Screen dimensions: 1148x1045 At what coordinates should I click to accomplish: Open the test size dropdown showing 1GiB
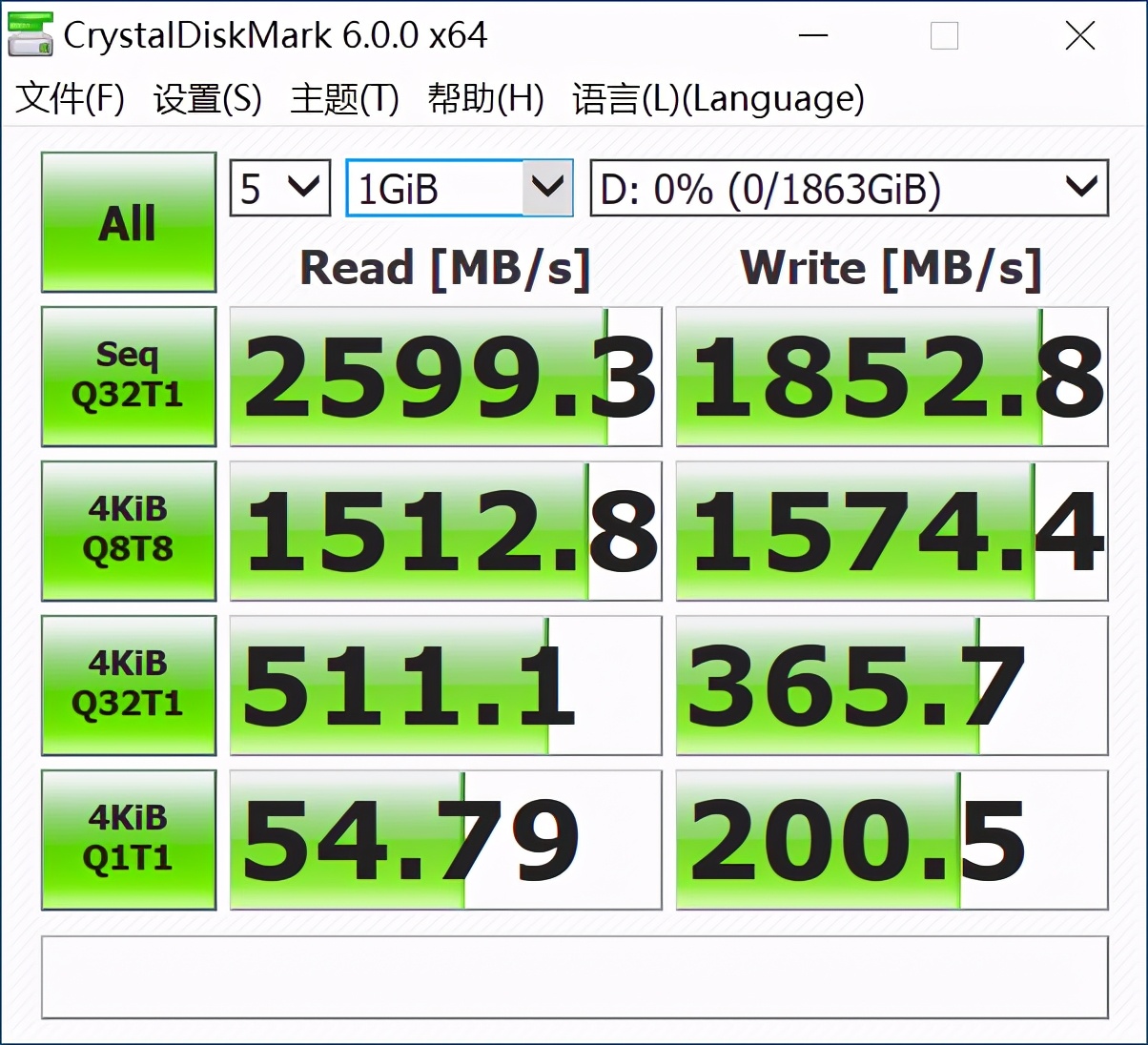click(460, 188)
